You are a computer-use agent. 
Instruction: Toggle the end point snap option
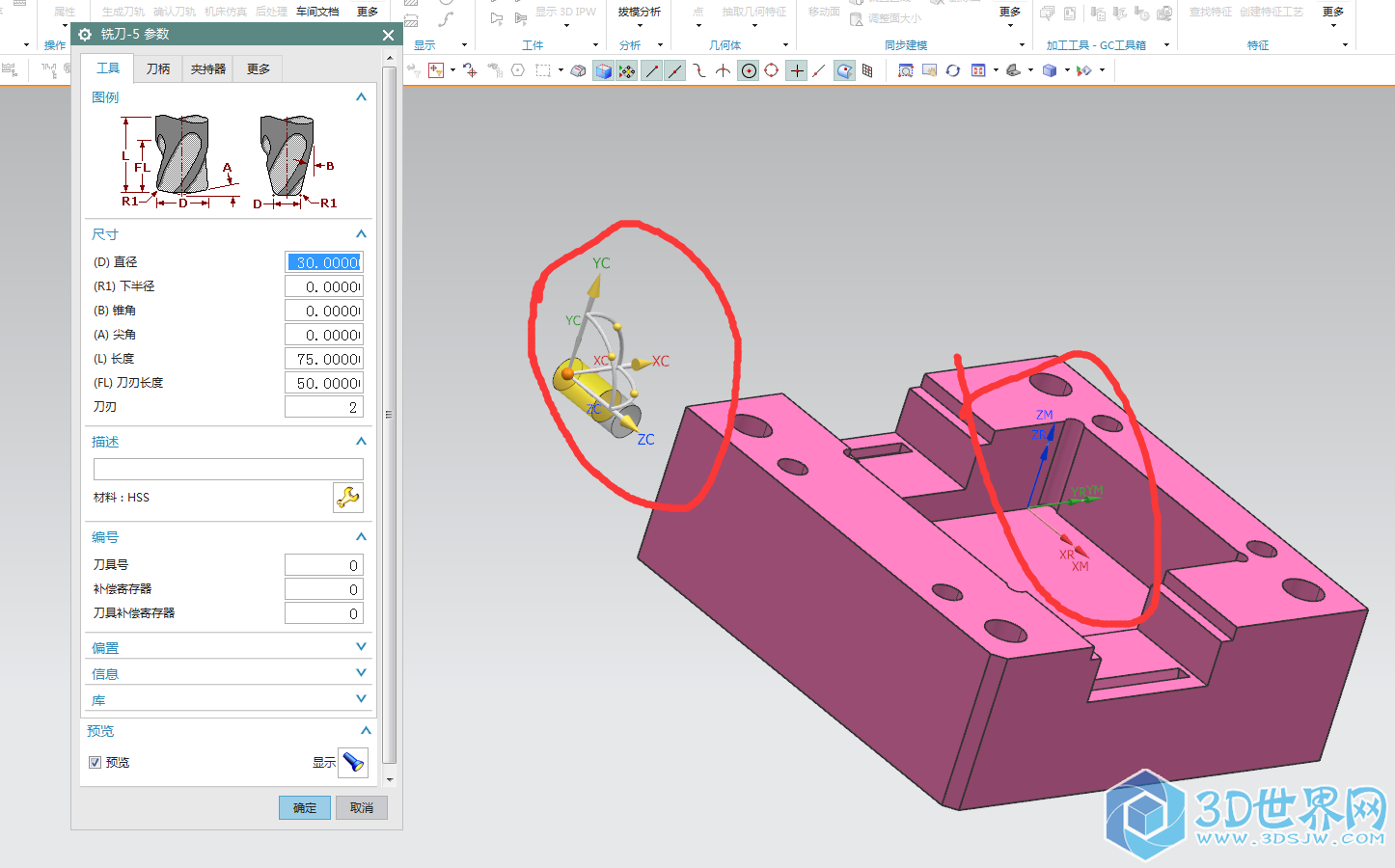coord(652,70)
